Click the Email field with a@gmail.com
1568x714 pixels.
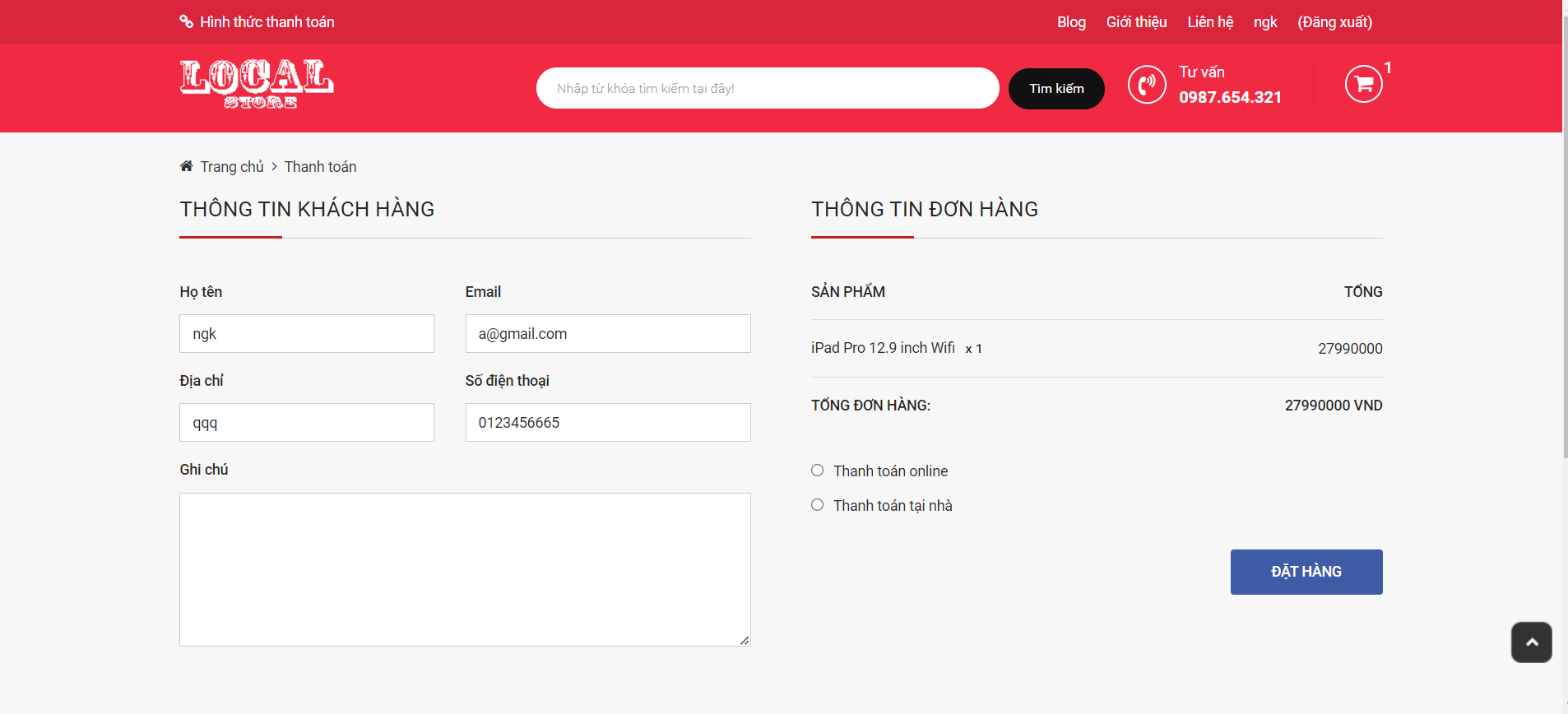pos(608,334)
